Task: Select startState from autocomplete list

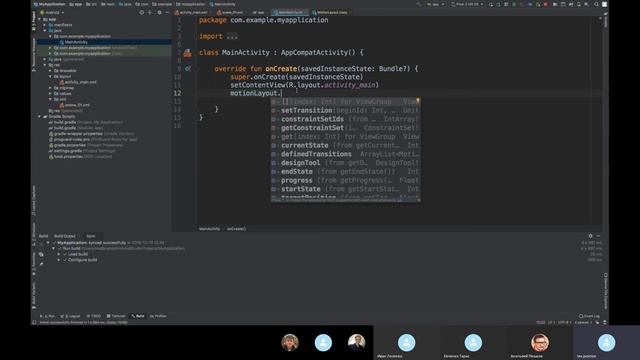Action: (x=345, y=189)
